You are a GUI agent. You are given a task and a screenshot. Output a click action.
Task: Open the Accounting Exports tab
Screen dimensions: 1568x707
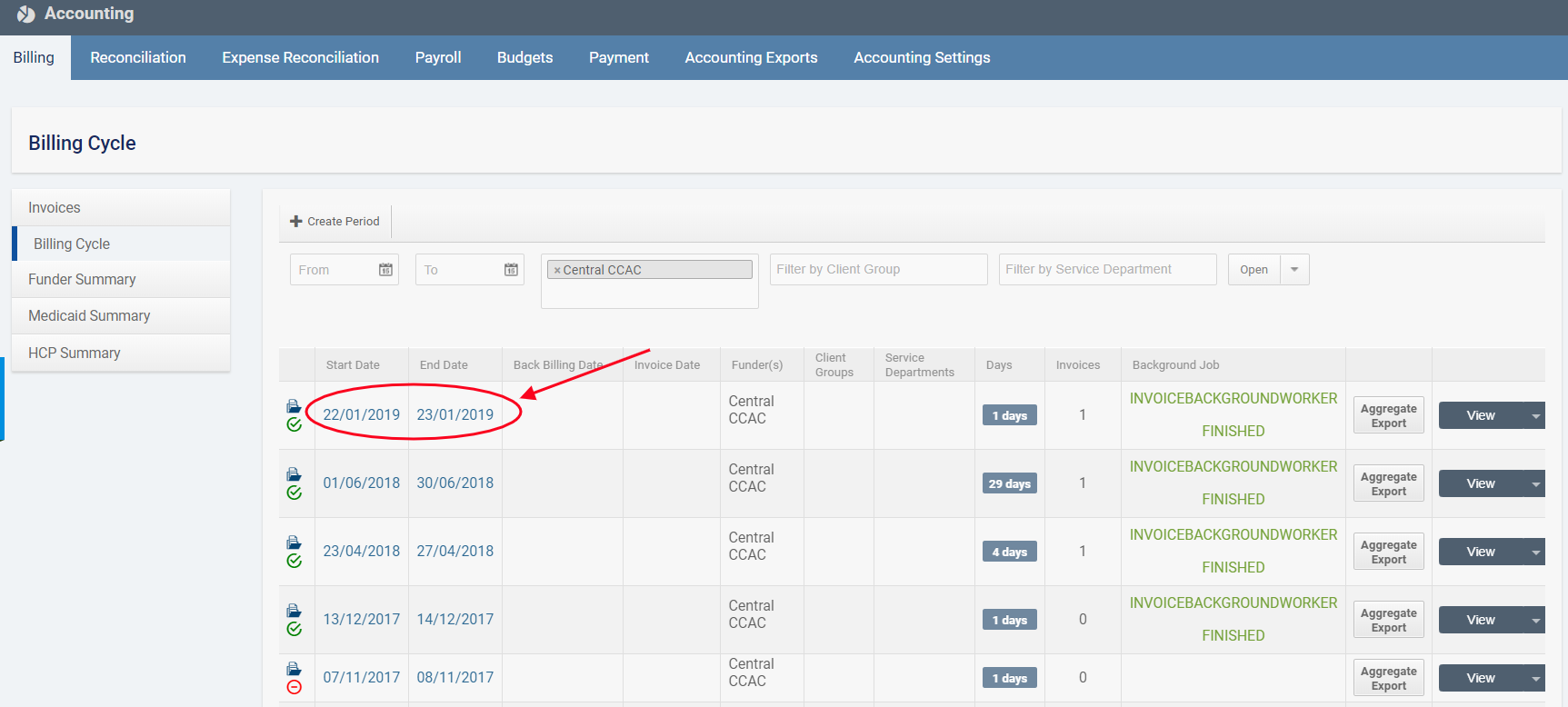(x=751, y=57)
